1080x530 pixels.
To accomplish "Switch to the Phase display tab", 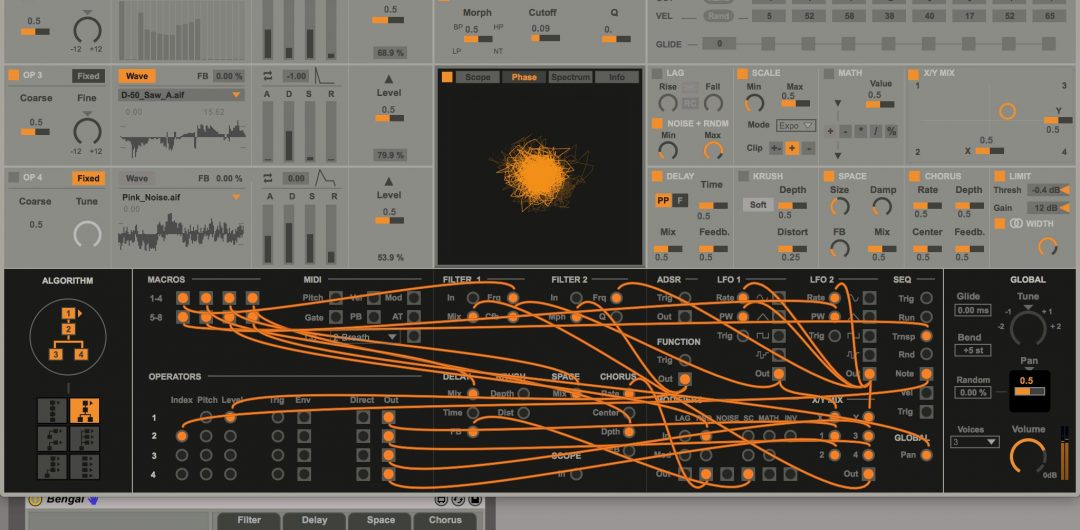I will pyautogui.click(x=524, y=77).
